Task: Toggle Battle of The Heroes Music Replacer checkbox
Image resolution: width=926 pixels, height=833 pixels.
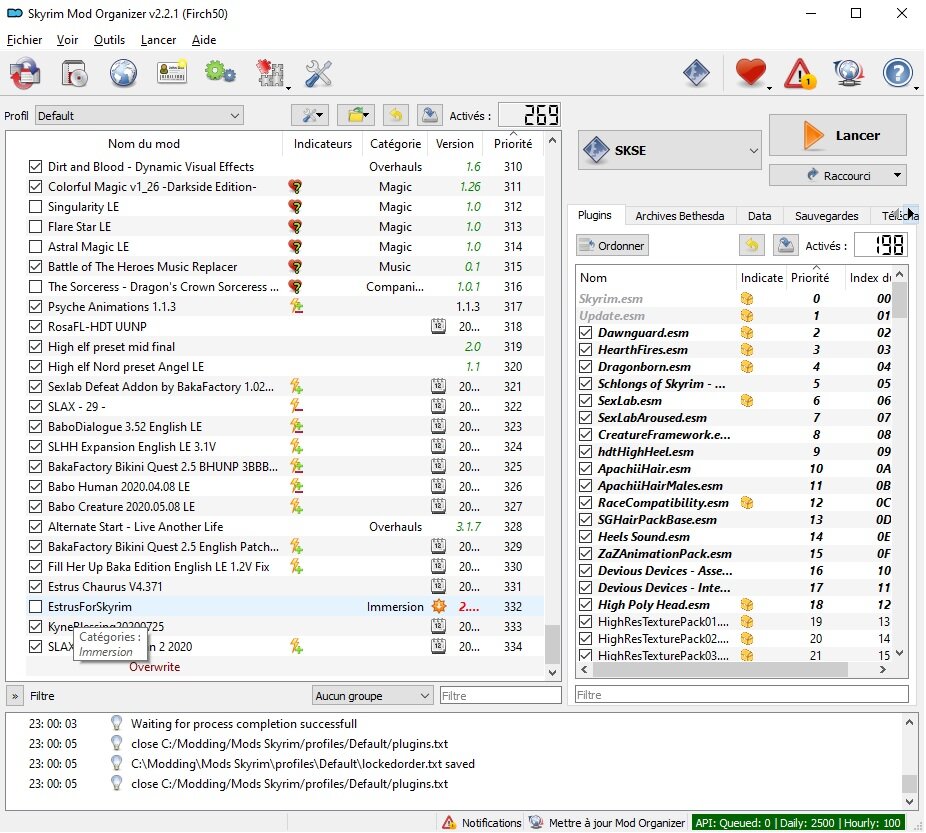Action: [x=35, y=267]
